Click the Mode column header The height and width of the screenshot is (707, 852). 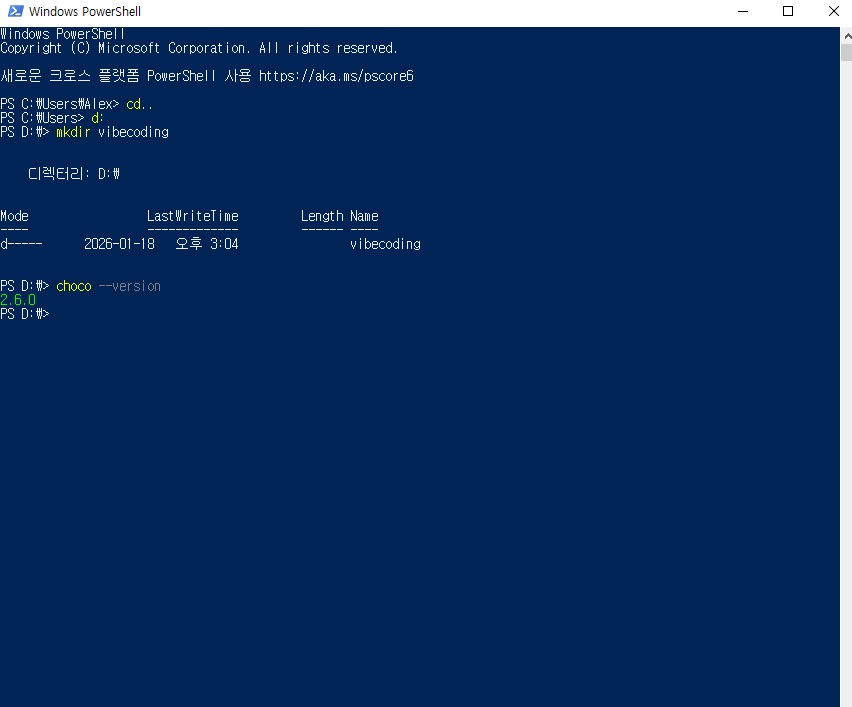tap(15, 216)
